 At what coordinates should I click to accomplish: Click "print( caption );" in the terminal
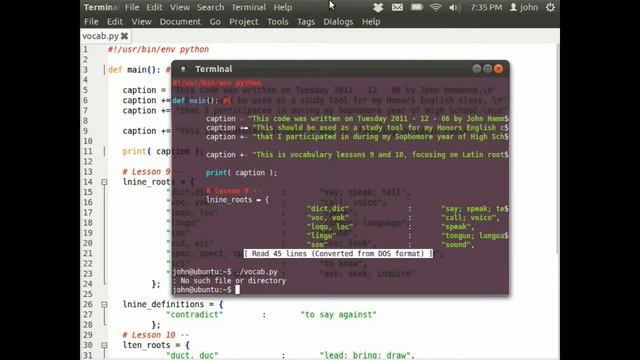(x=241, y=173)
